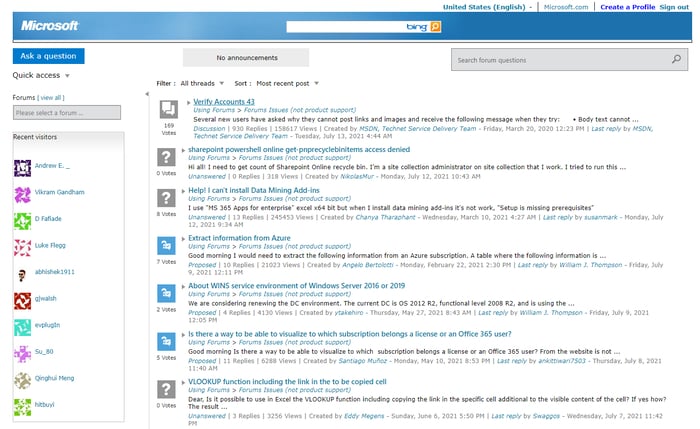Open Vikram Gandham avatar image
The width and height of the screenshot is (700, 429).
click(22, 195)
